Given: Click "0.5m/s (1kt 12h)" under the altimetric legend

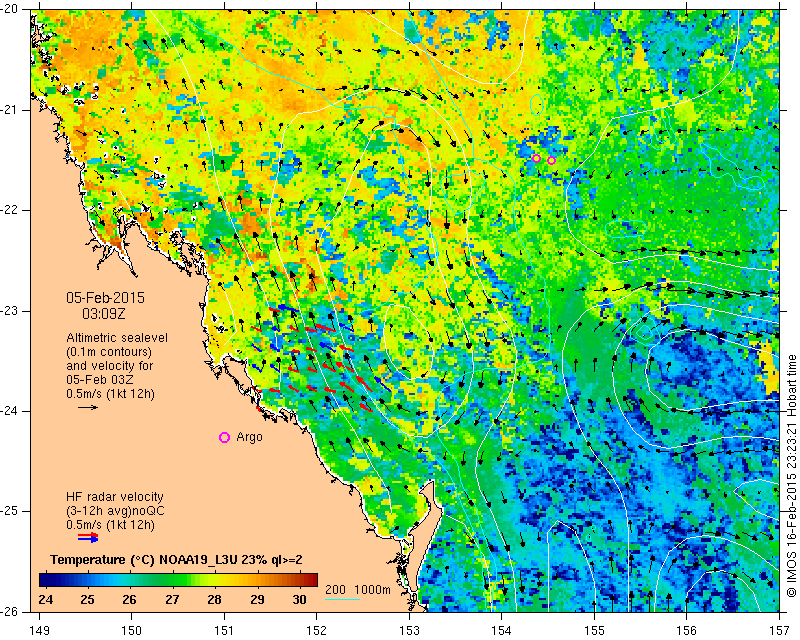Looking at the screenshot, I should pyautogui.click(x=110, y=394).
